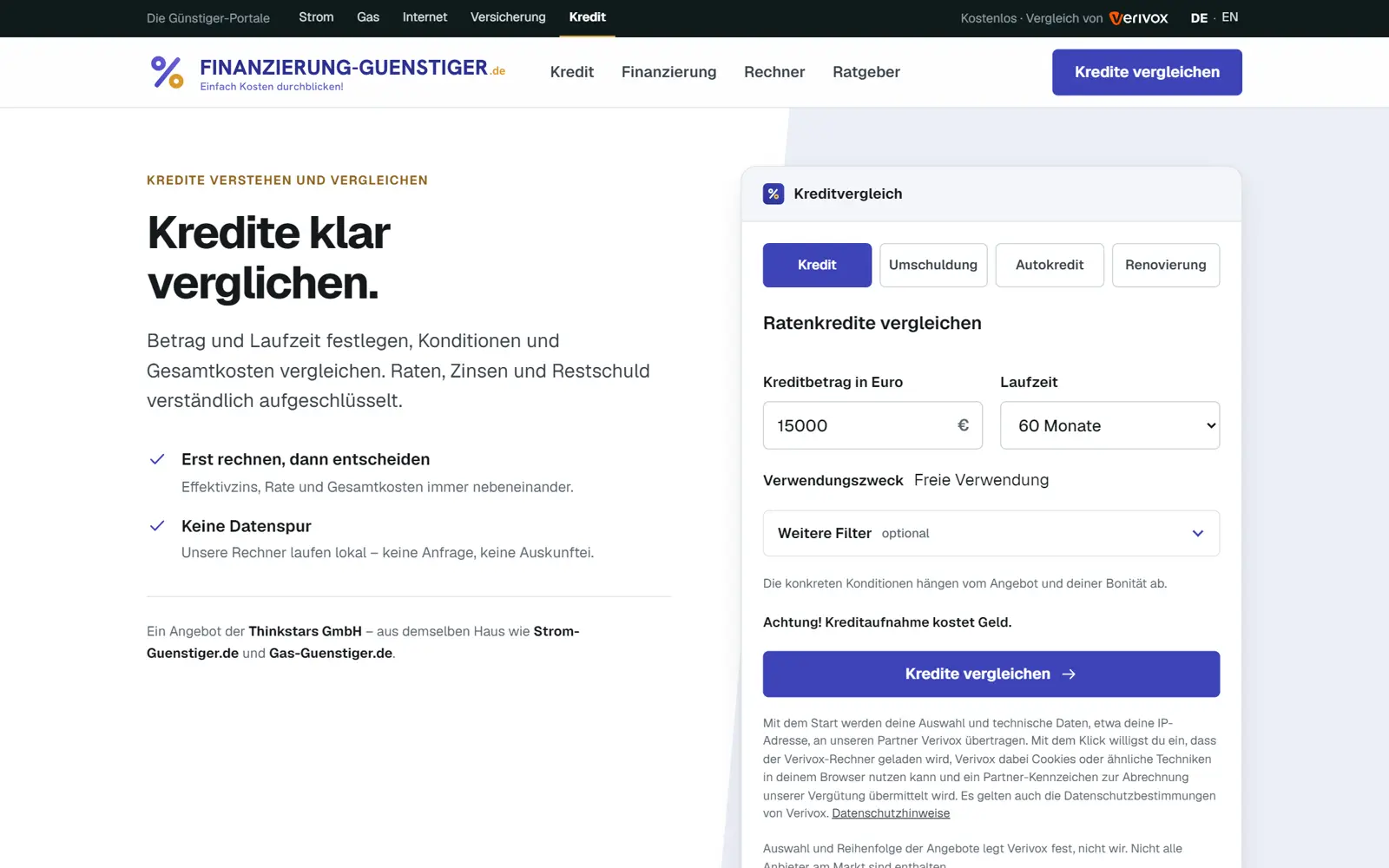
Task: Click the Thinkstars GmbH text
Action: click(305, 631)
